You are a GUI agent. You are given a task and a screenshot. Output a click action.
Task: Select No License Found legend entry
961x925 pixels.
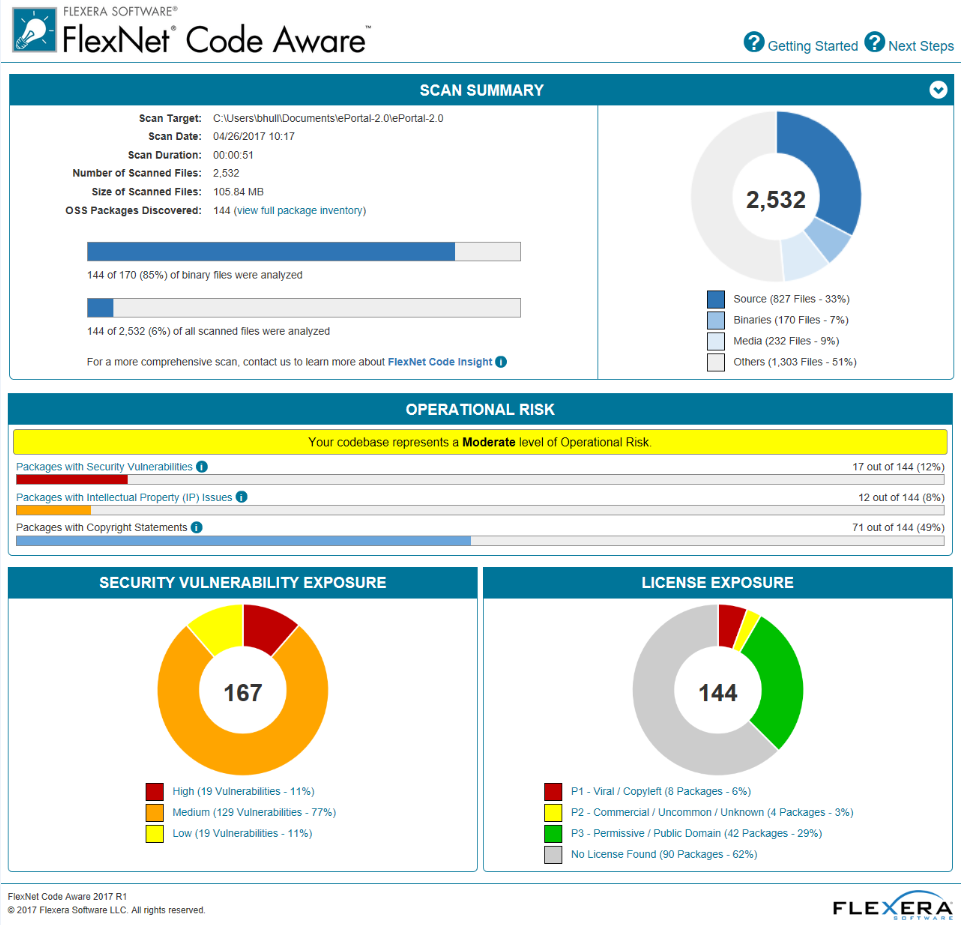pos(664,854)
